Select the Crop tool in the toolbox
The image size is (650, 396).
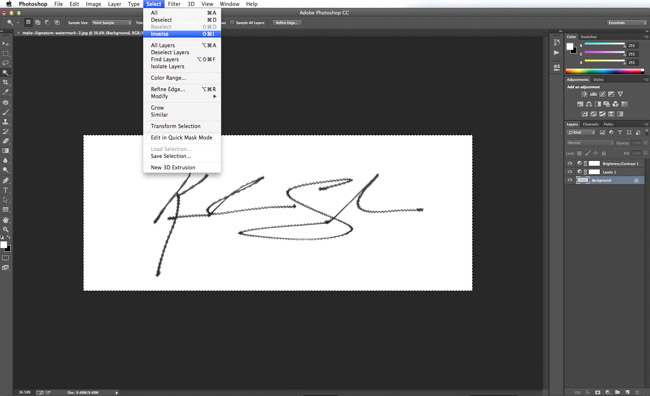click(x=5, y=82)
